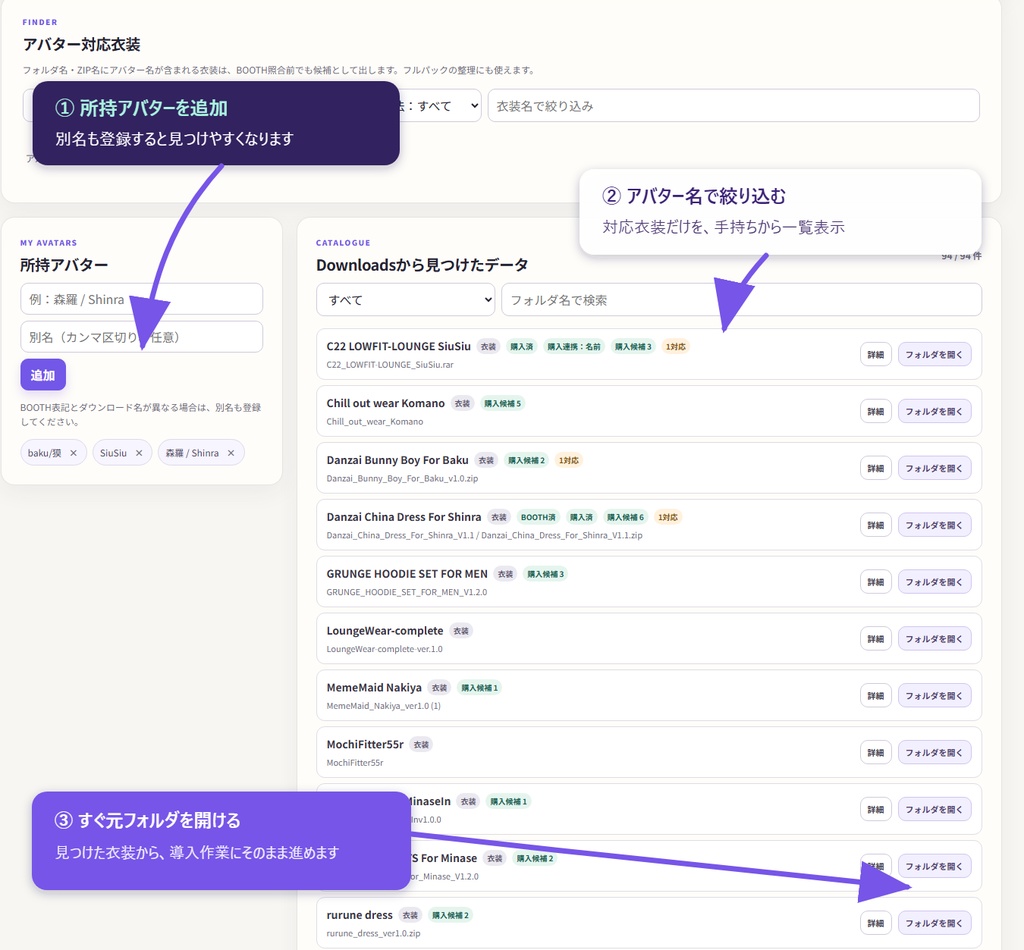
Task: Remove the SiuSiu avatar chip
Action: point(138,453)
